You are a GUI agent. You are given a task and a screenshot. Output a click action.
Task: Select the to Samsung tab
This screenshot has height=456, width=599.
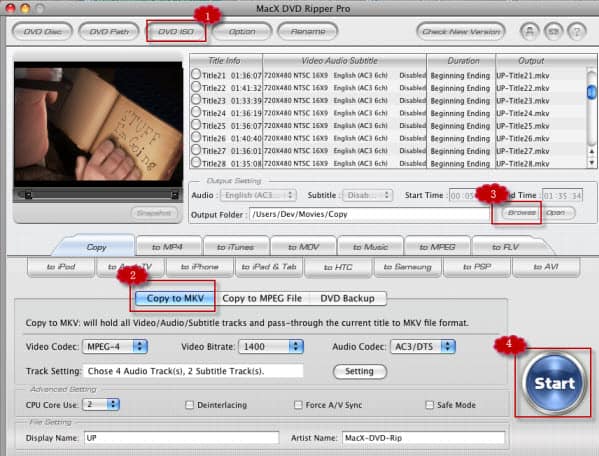pyautogui.click(x=408, y=267)
